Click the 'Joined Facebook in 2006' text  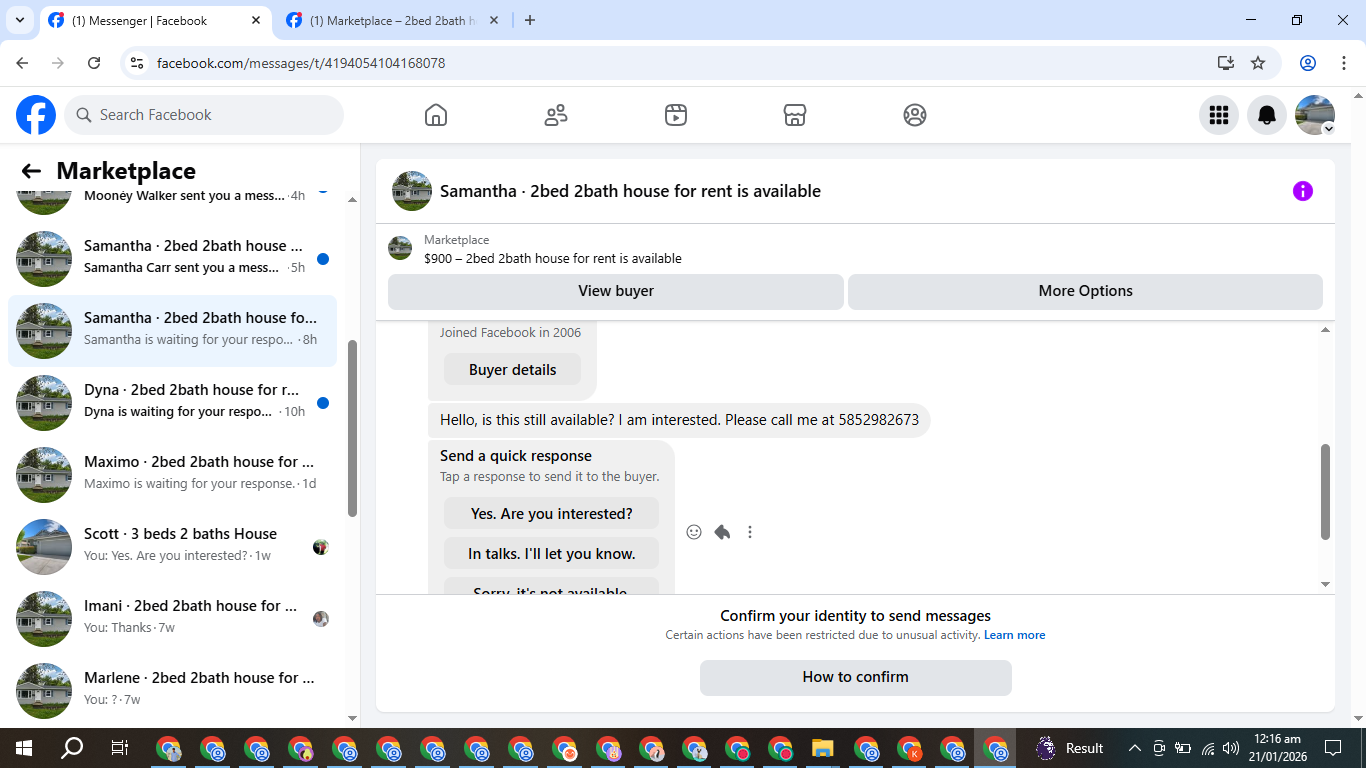[510, 333]
